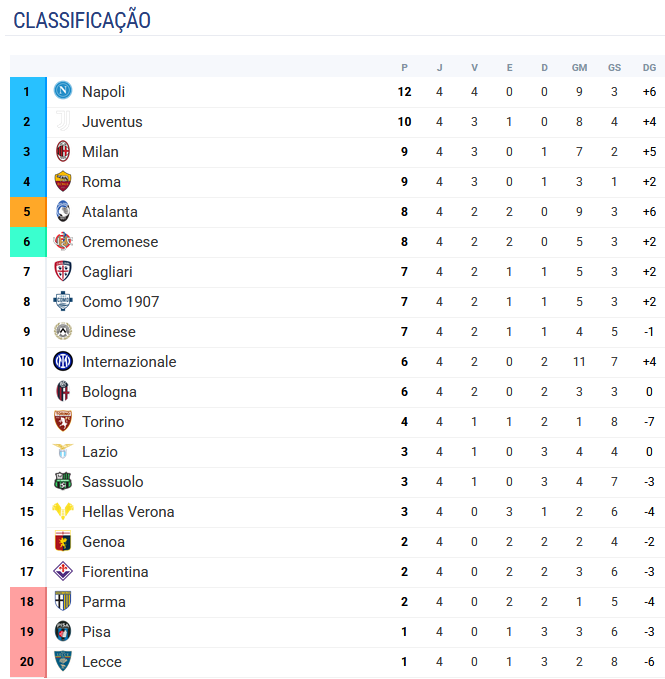Click the Roma club badge
This screenshot has width=665, height=679.
tap(63, 181)
